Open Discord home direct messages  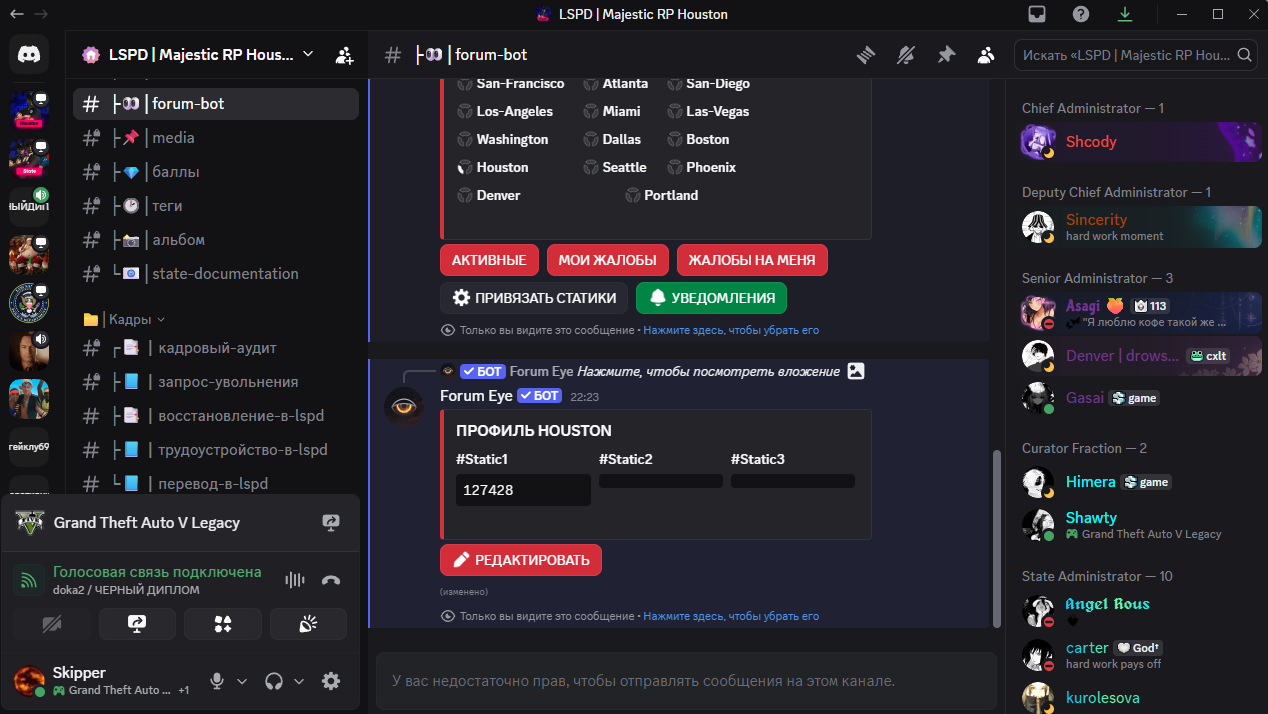click(29, 54)
